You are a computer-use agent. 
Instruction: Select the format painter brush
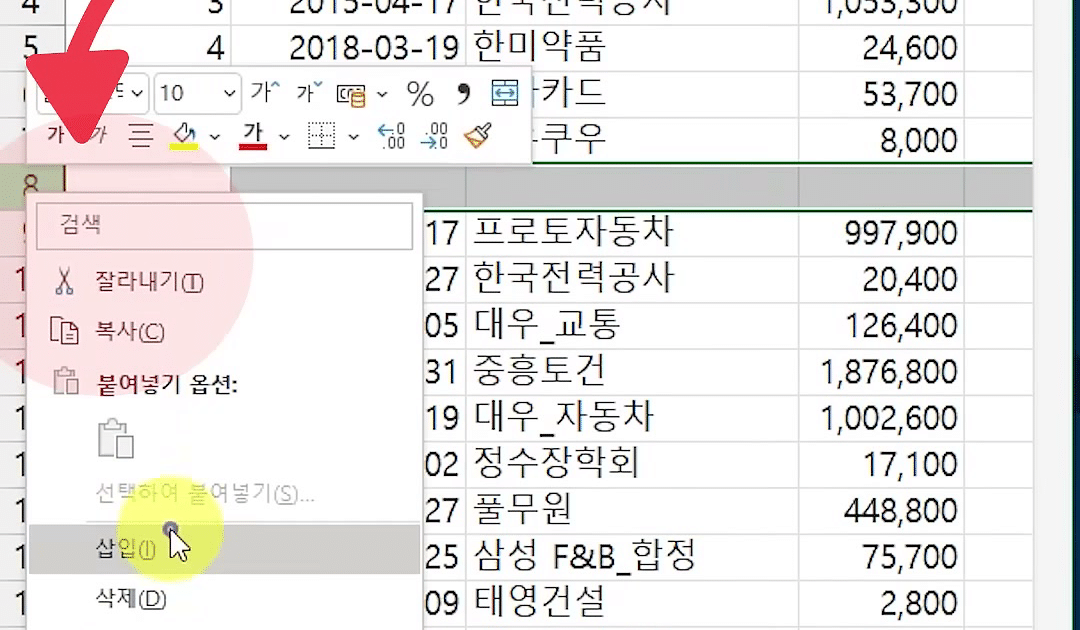478,135
